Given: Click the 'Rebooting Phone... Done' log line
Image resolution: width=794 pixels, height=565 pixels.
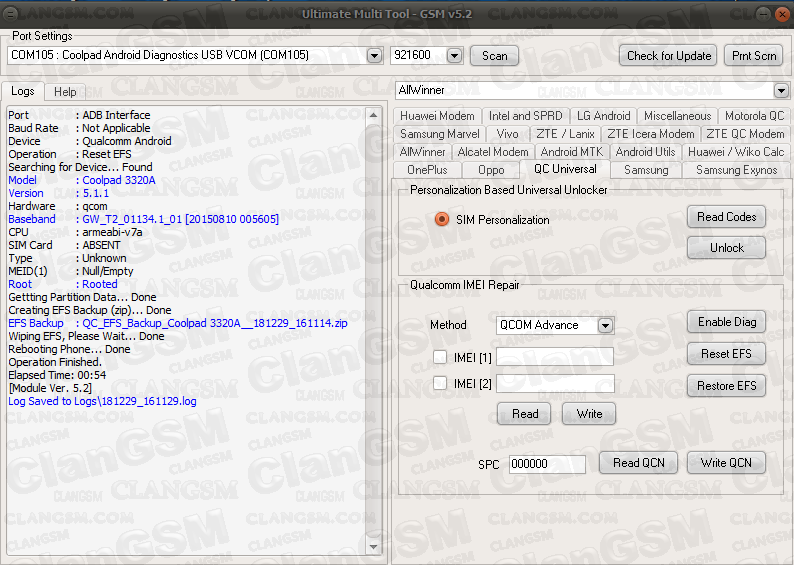Looking at the screenshot, I should tap(69, 349).
